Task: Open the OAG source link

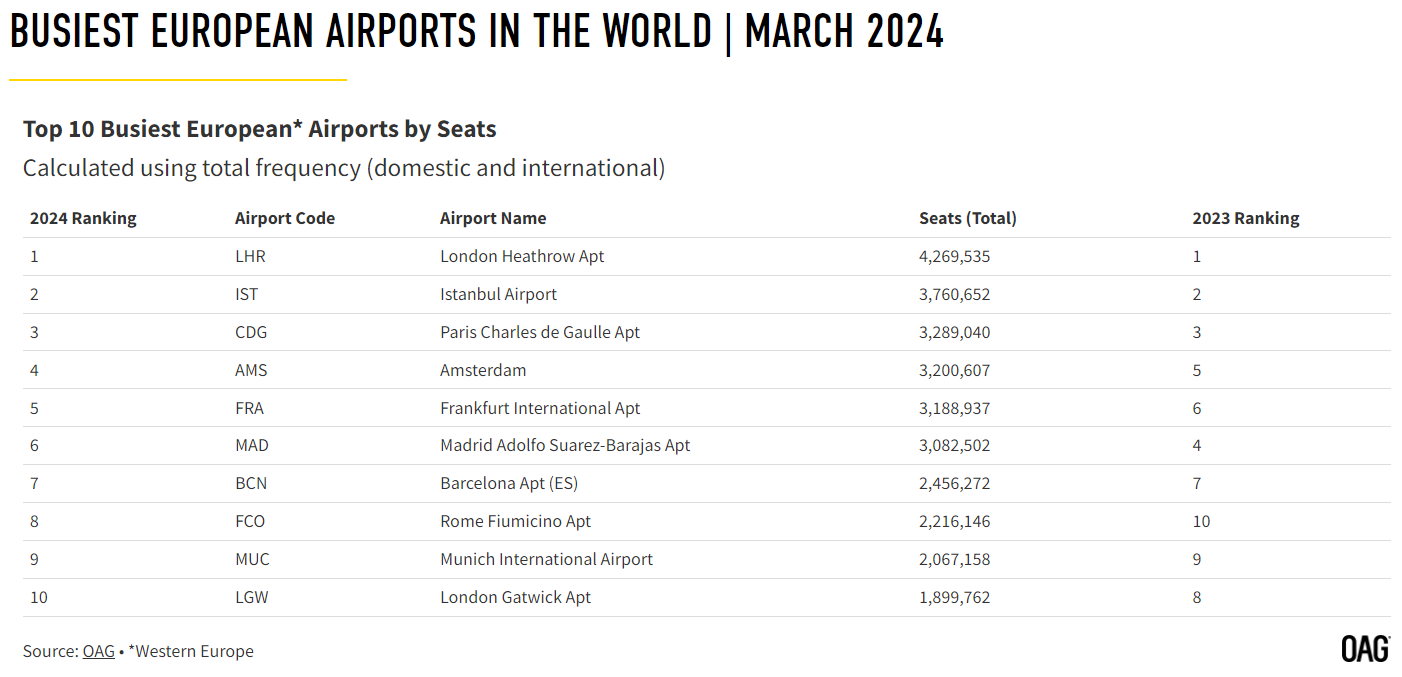Action: coord(99,651)
